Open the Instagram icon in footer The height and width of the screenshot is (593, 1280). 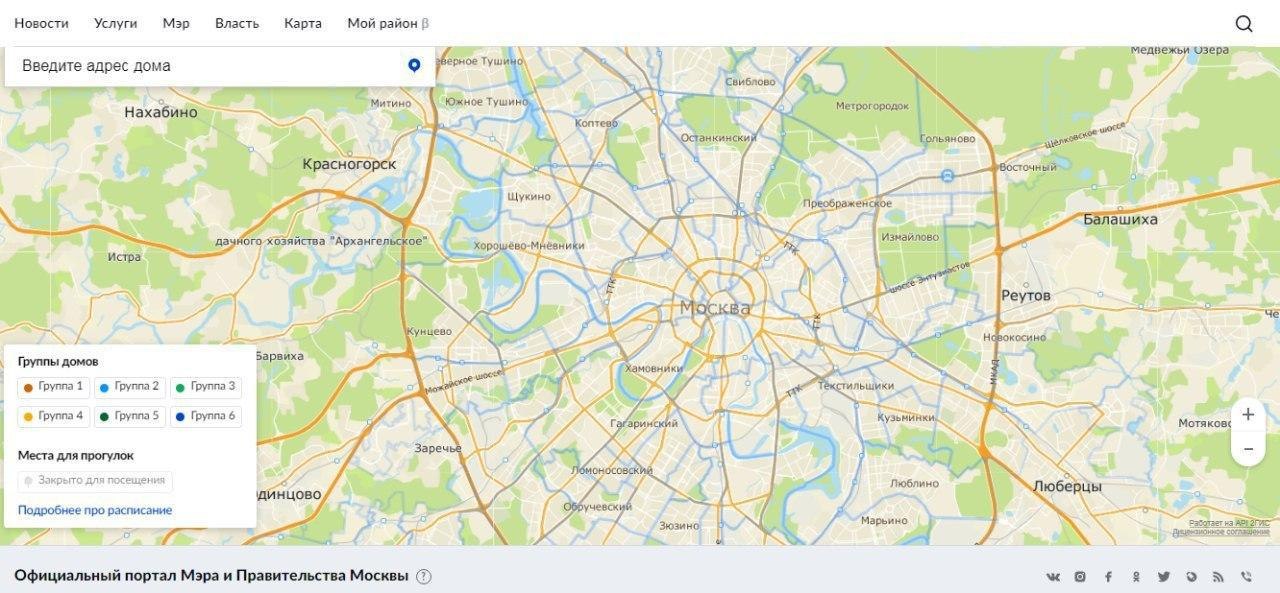[x=1080, y=577]
